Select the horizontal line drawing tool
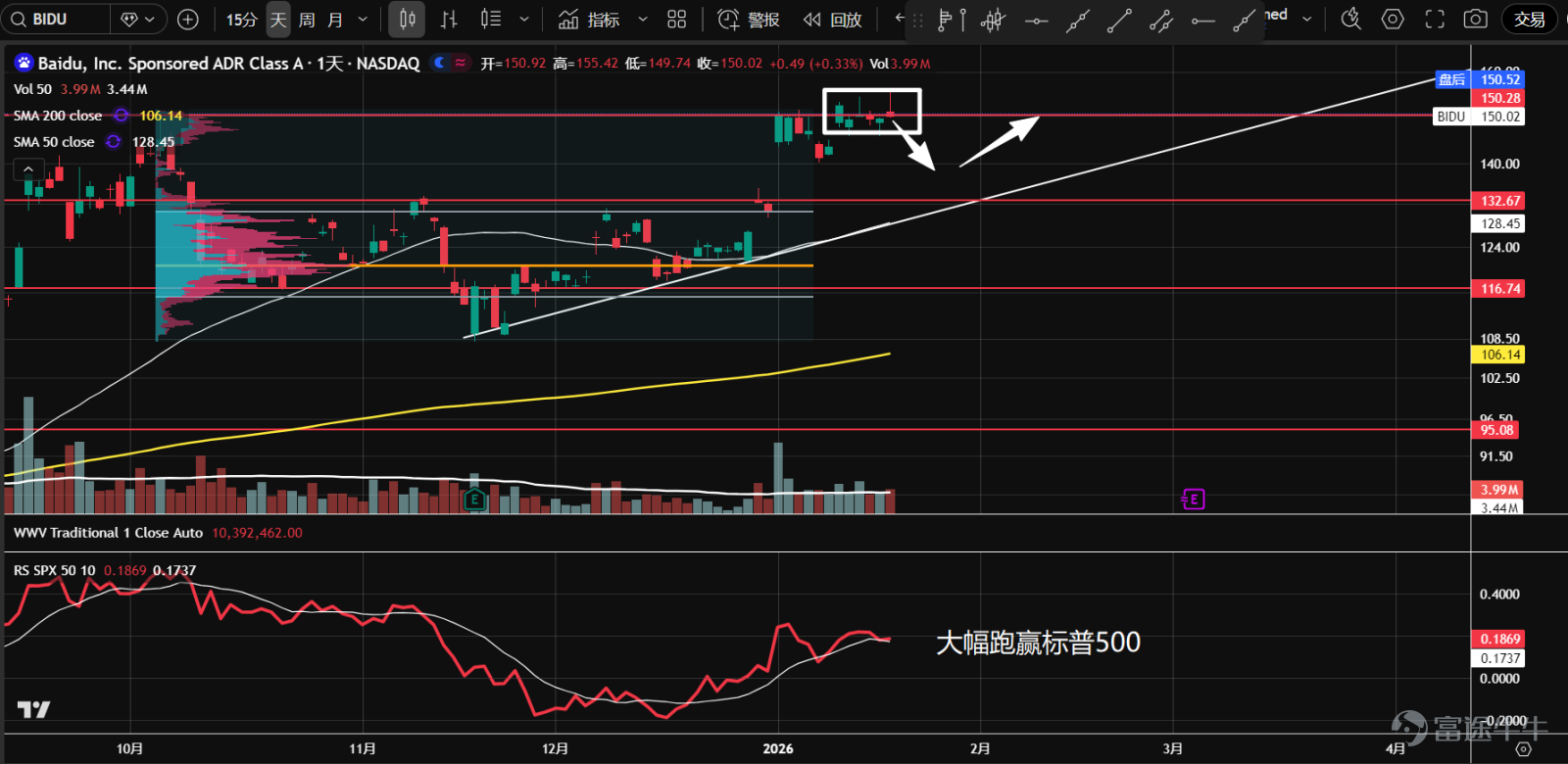The image size is (1568, 764). pyautogui.click(x=1036, y=20)
